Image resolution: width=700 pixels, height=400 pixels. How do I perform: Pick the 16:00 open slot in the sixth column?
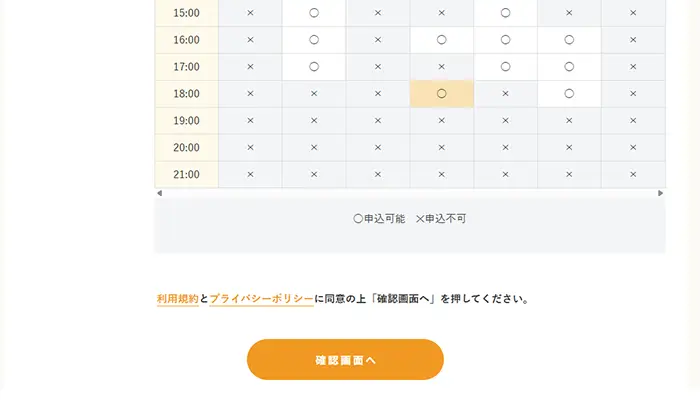click(x=569, y=40)
